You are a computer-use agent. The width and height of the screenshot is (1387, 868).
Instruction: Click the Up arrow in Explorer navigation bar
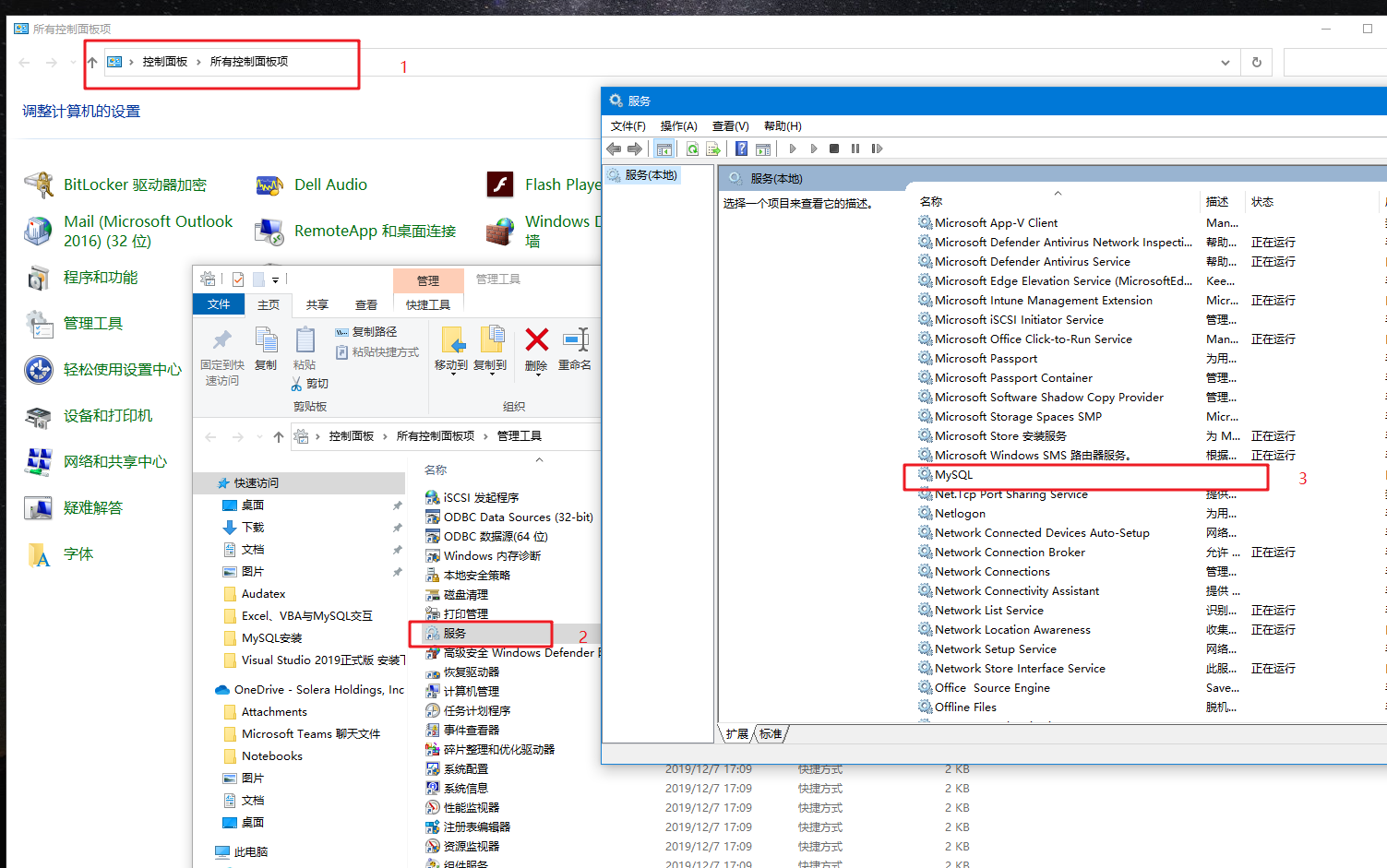click(x=278, y=436)
